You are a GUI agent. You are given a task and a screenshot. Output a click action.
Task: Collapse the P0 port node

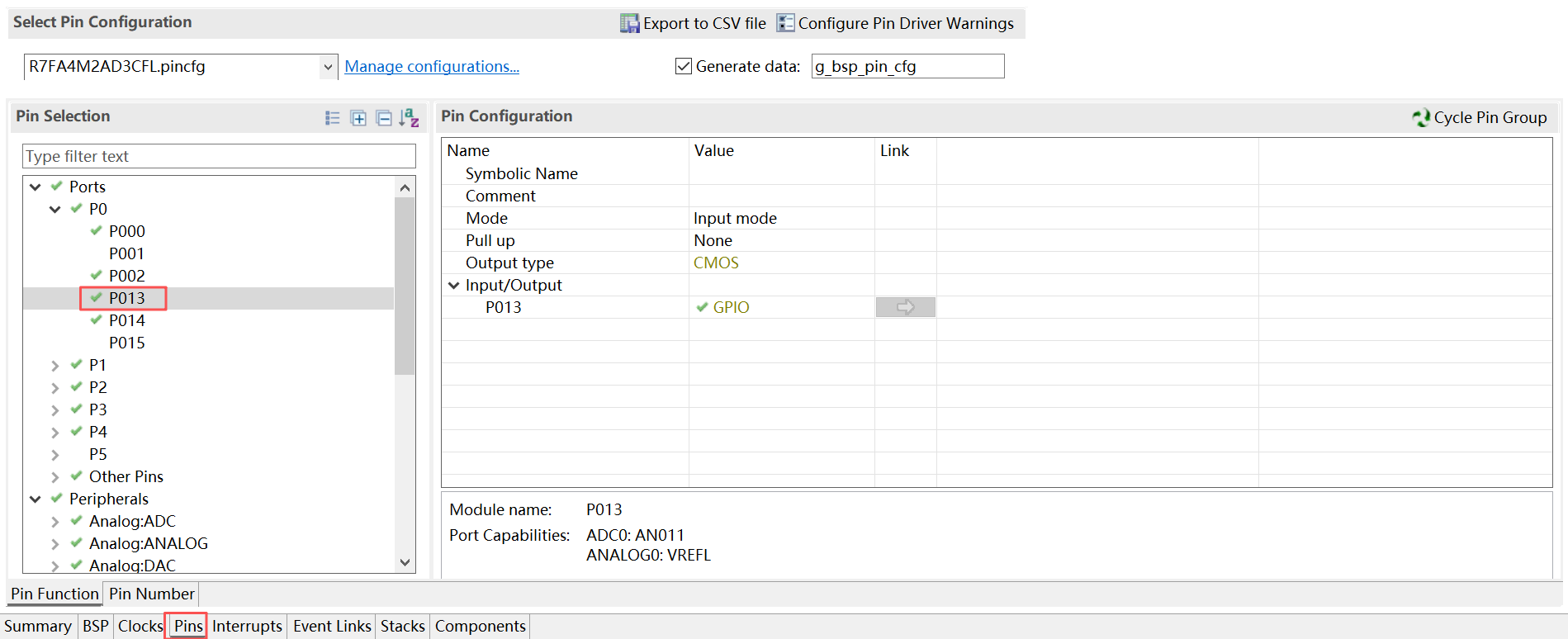point(55,209)
